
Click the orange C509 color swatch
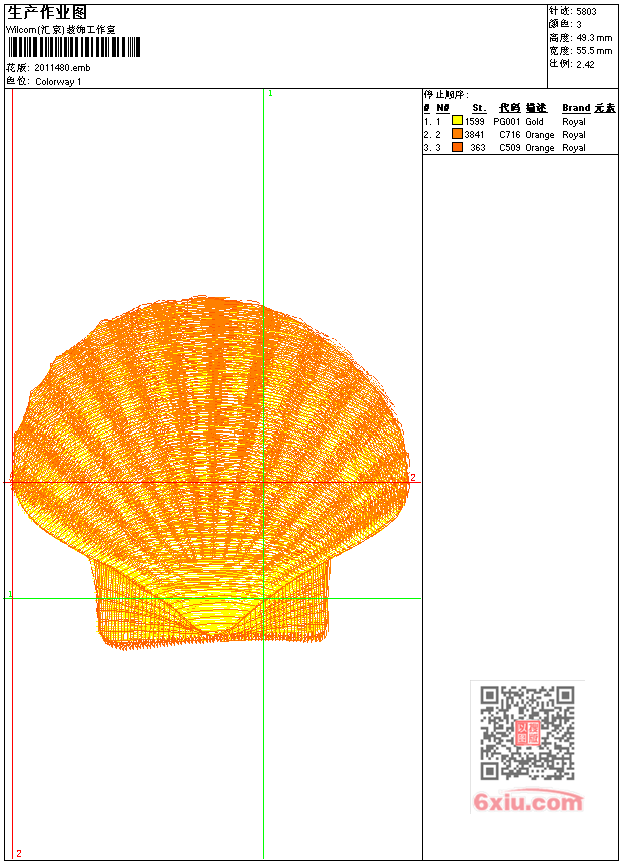click(457, 147)
